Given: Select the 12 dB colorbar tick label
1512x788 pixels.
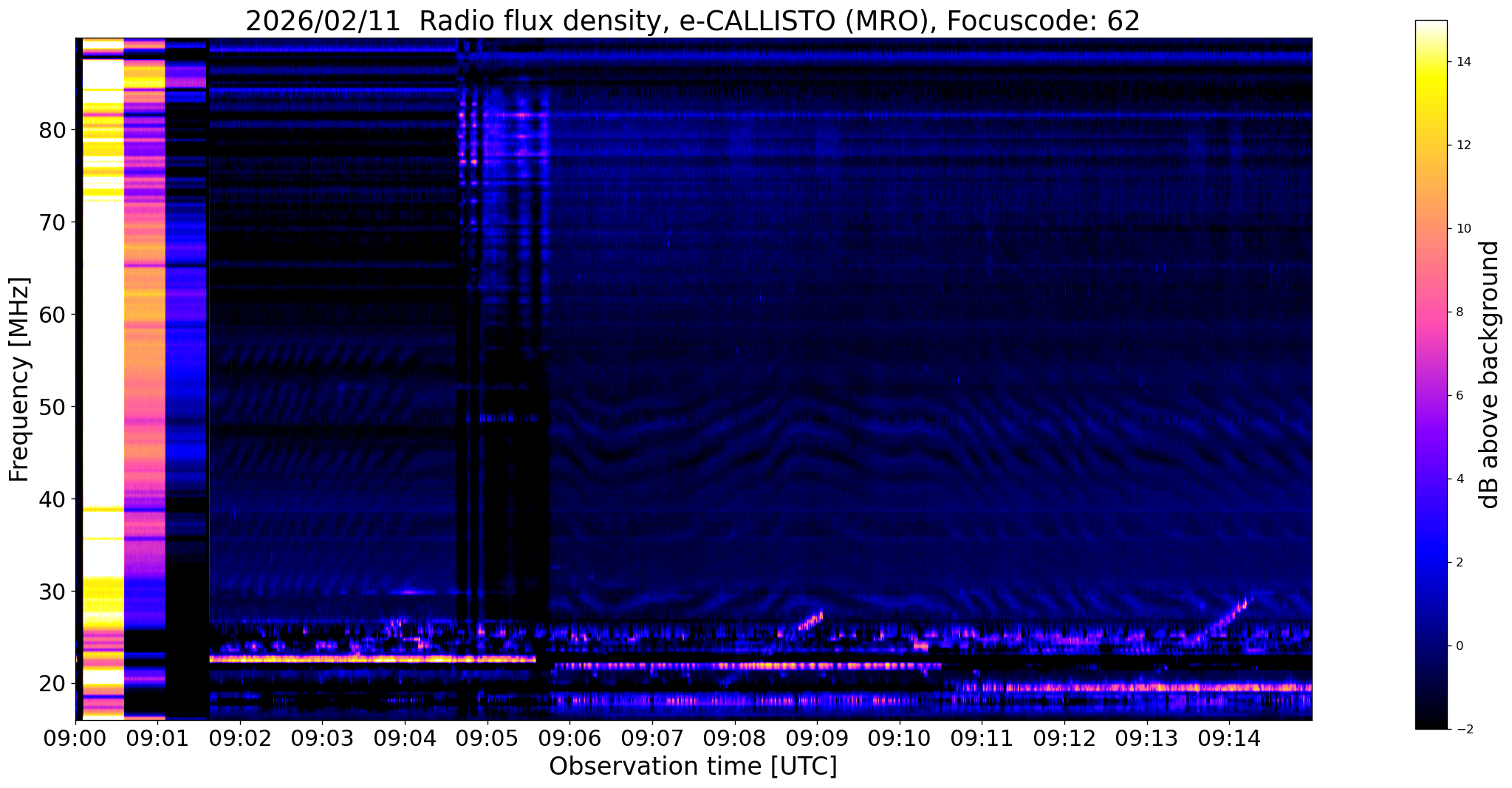Looking at the screenshot, I should pos(1465,145).
